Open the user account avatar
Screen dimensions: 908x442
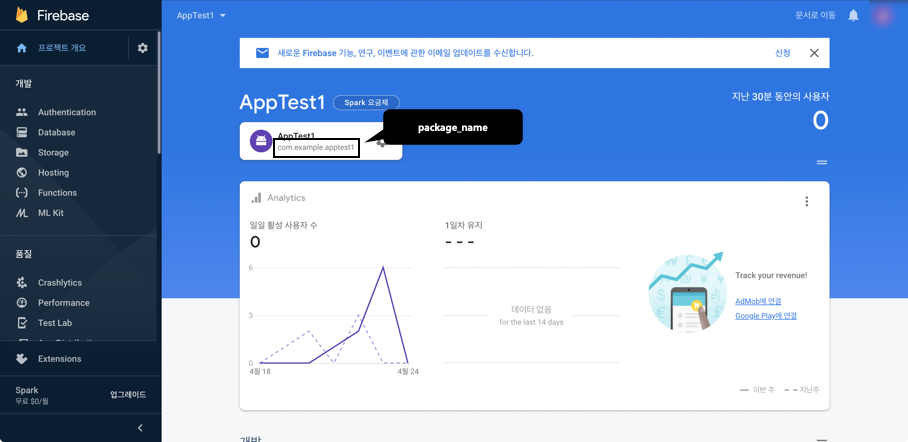[x=884, y=16]
